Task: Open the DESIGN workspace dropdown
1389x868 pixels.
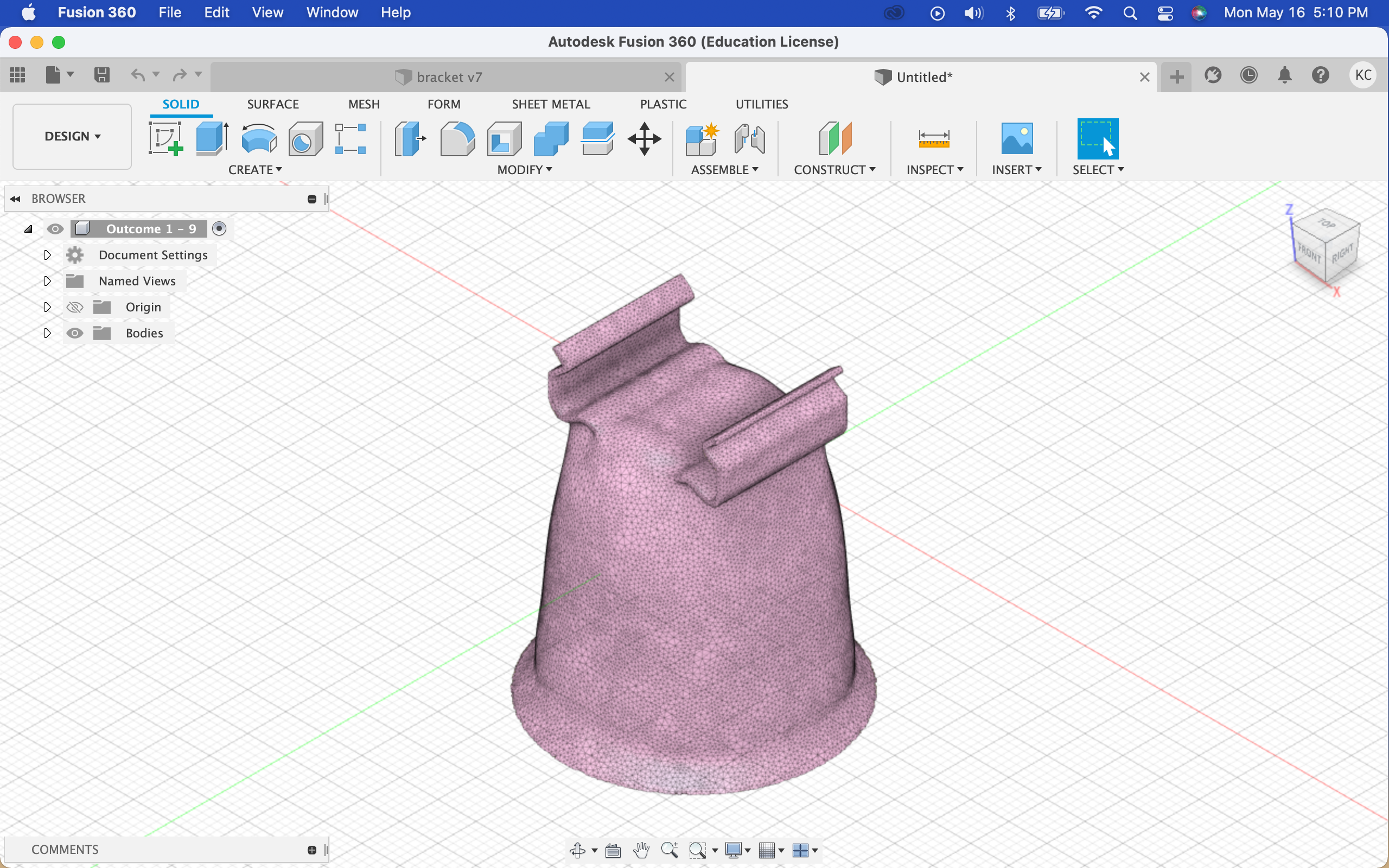Action: [72, 136]
